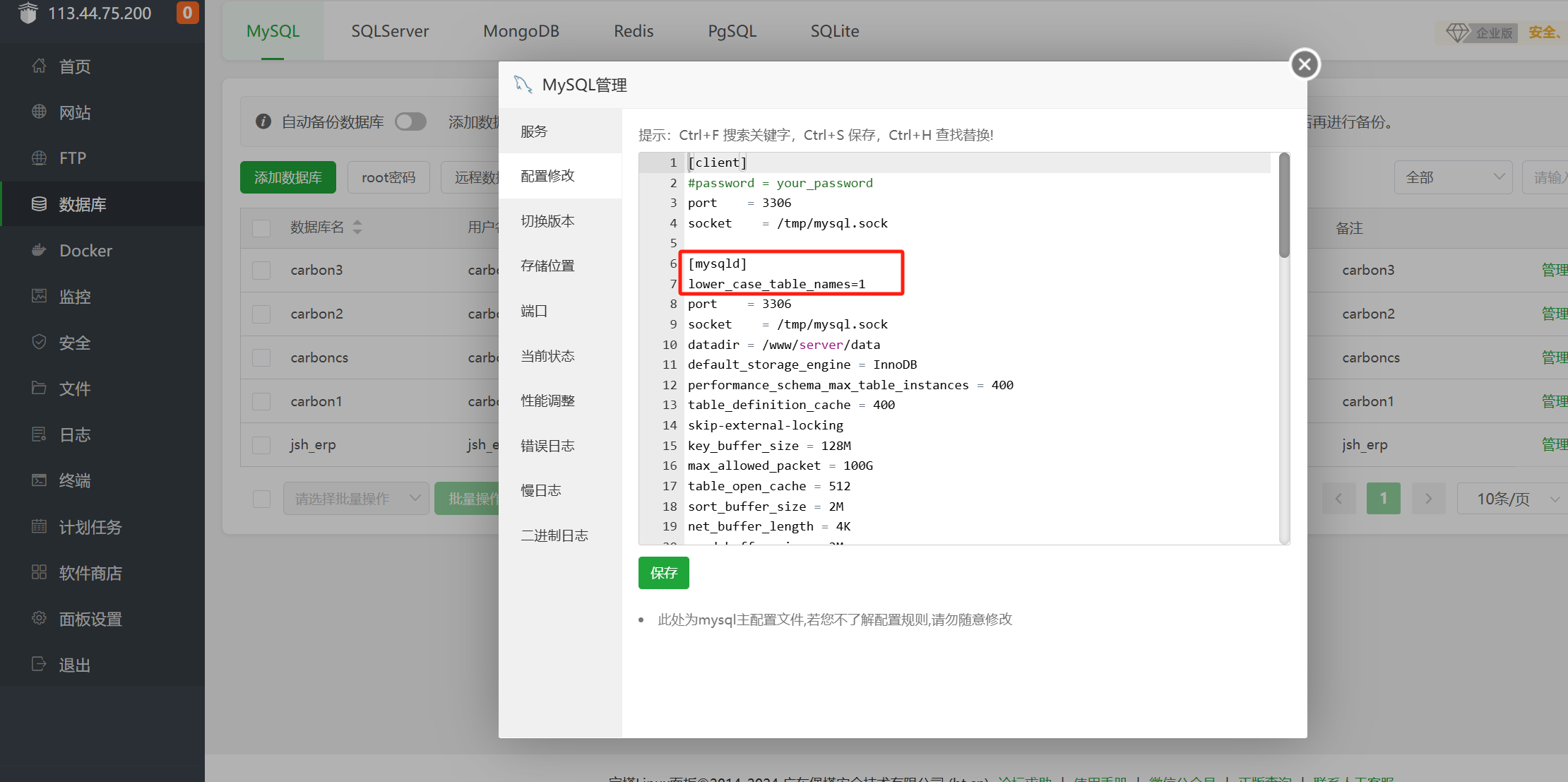Open the 终端 terminal page

click(x=74, y=480)
